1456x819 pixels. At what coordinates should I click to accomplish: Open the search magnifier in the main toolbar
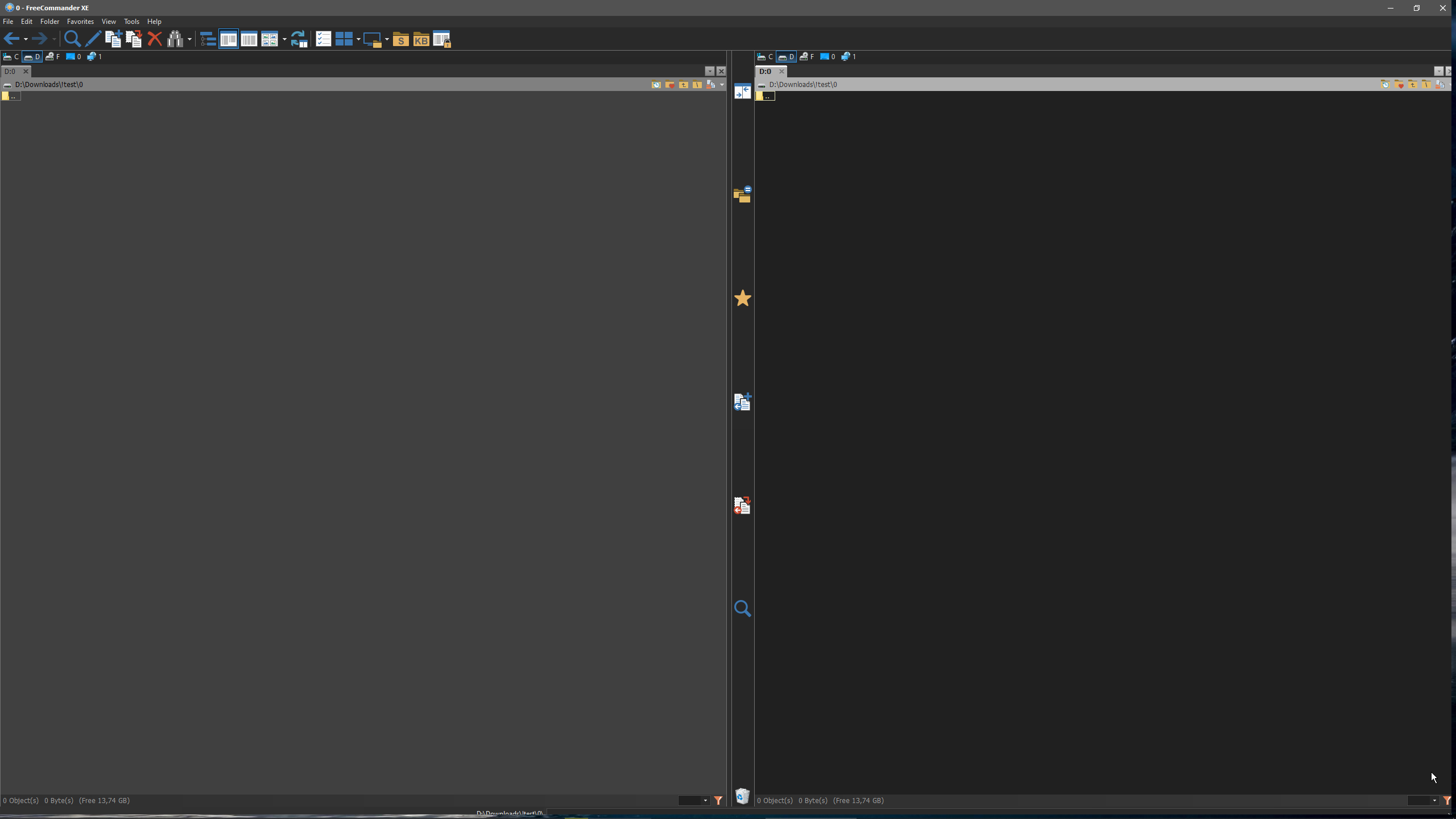72,39
